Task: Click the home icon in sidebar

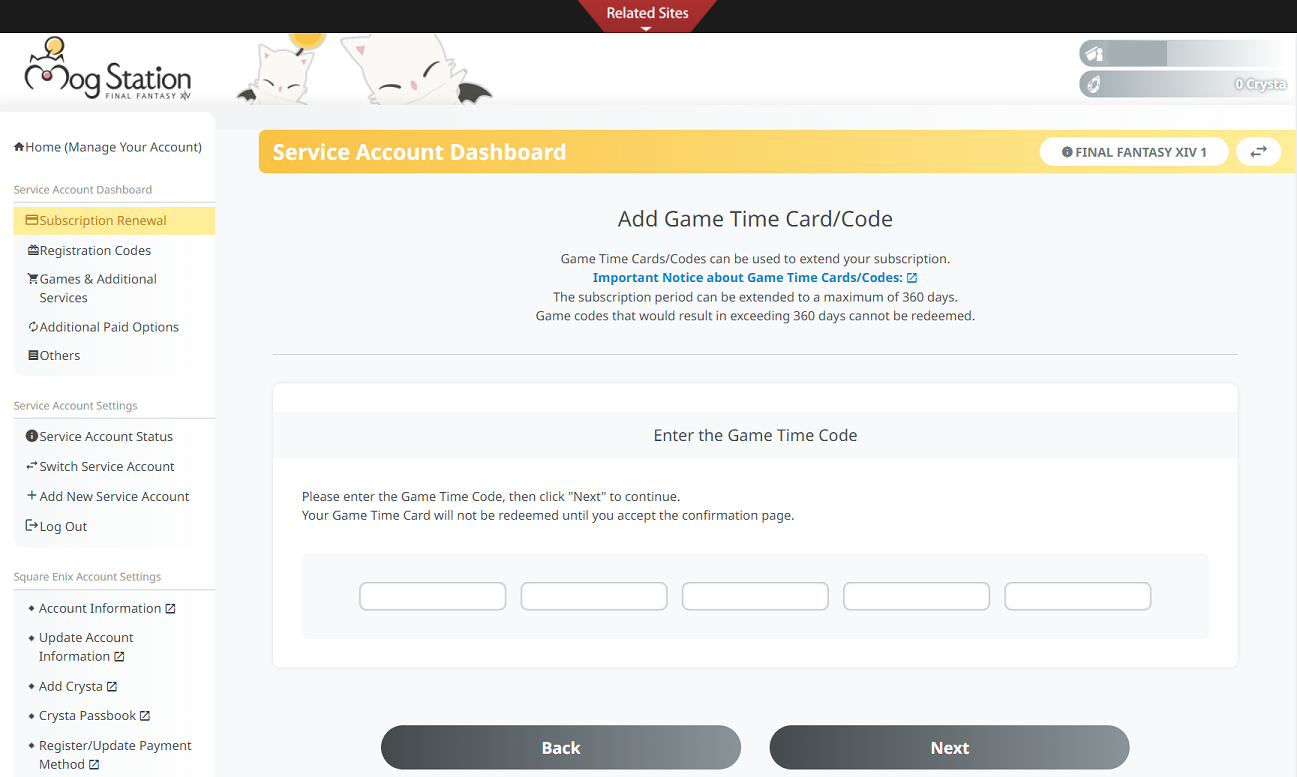Action: click(19, 147)
